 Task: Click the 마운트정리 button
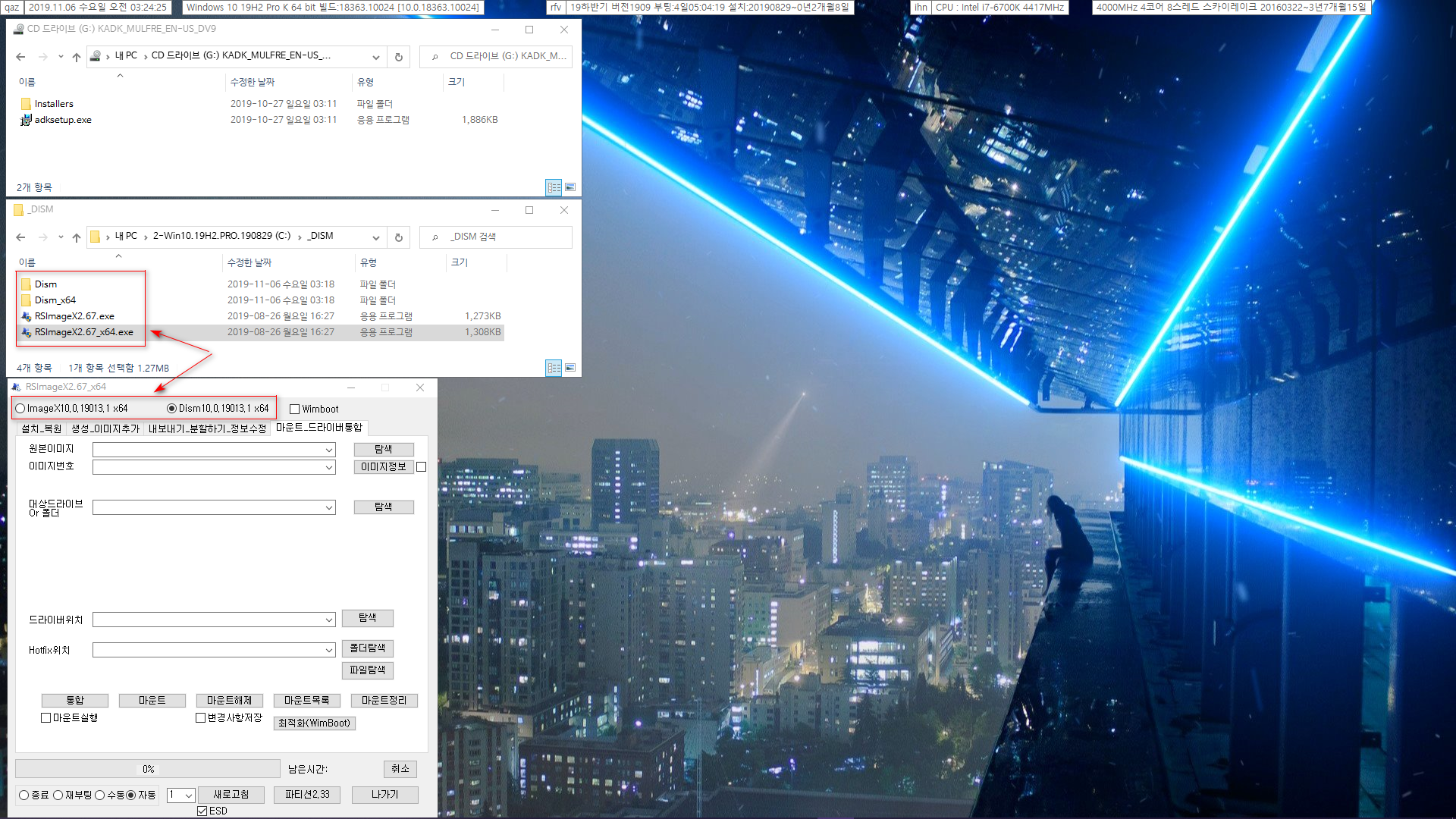click(x=384, y=701)
